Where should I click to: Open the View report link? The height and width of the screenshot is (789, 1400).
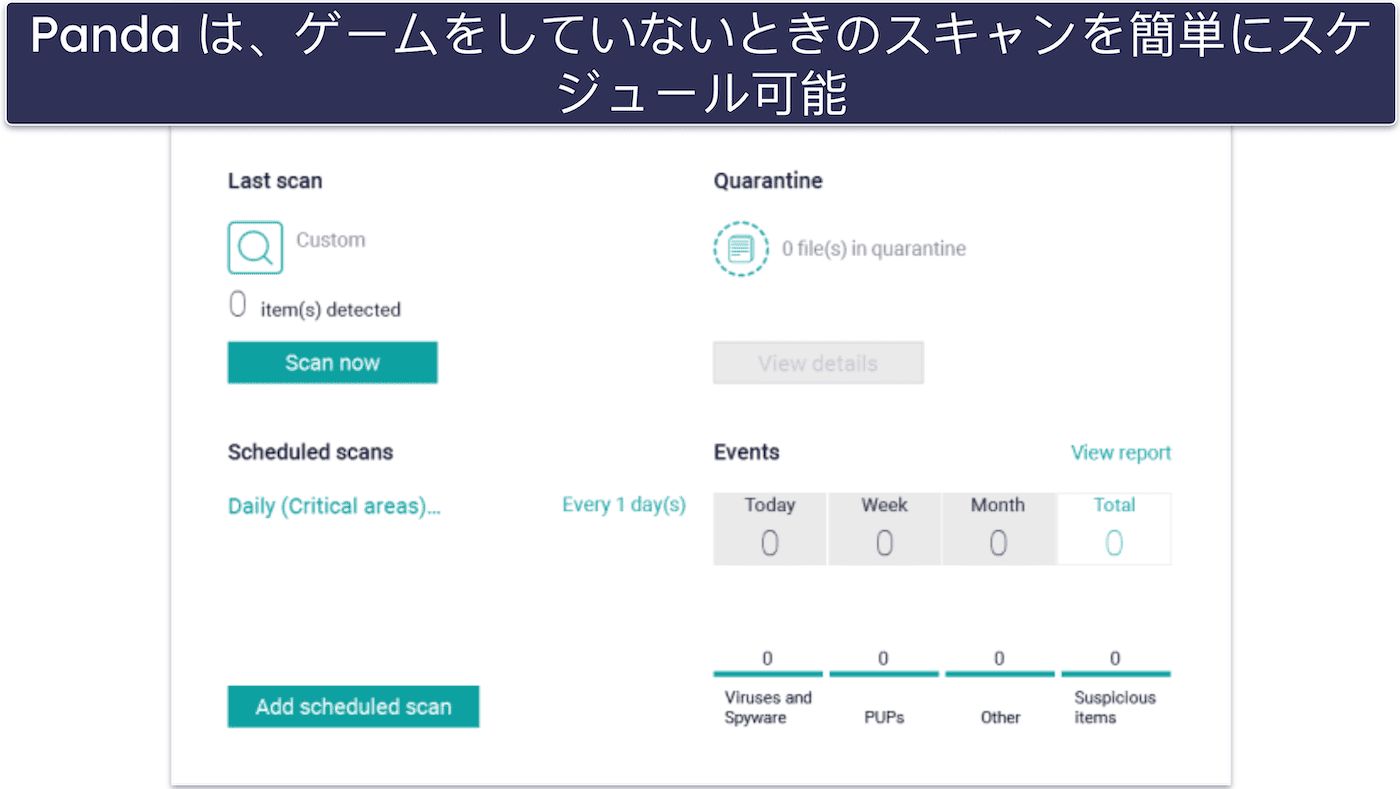1121,453
